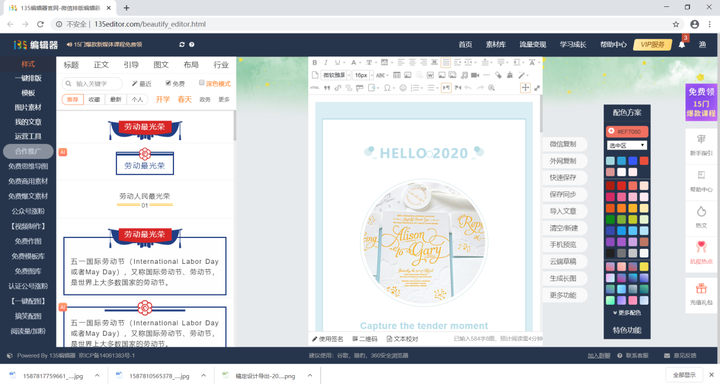
Task: Insert video using the camera icon
Action: 475,75
